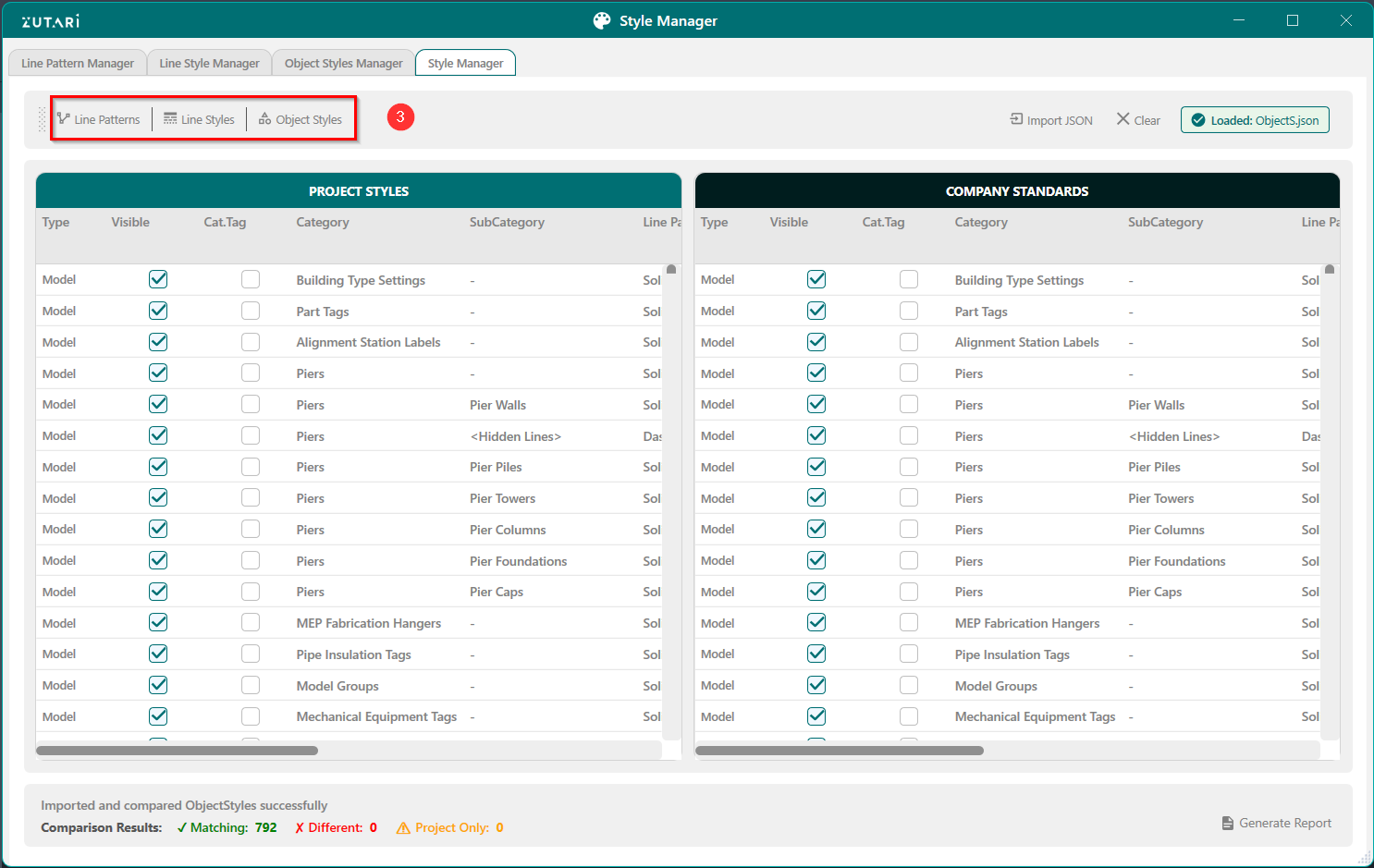The width and height of the screenshot is (1374, 868).
Task: Click the Generate Report document icon
Action: (x=1227, y=823)
